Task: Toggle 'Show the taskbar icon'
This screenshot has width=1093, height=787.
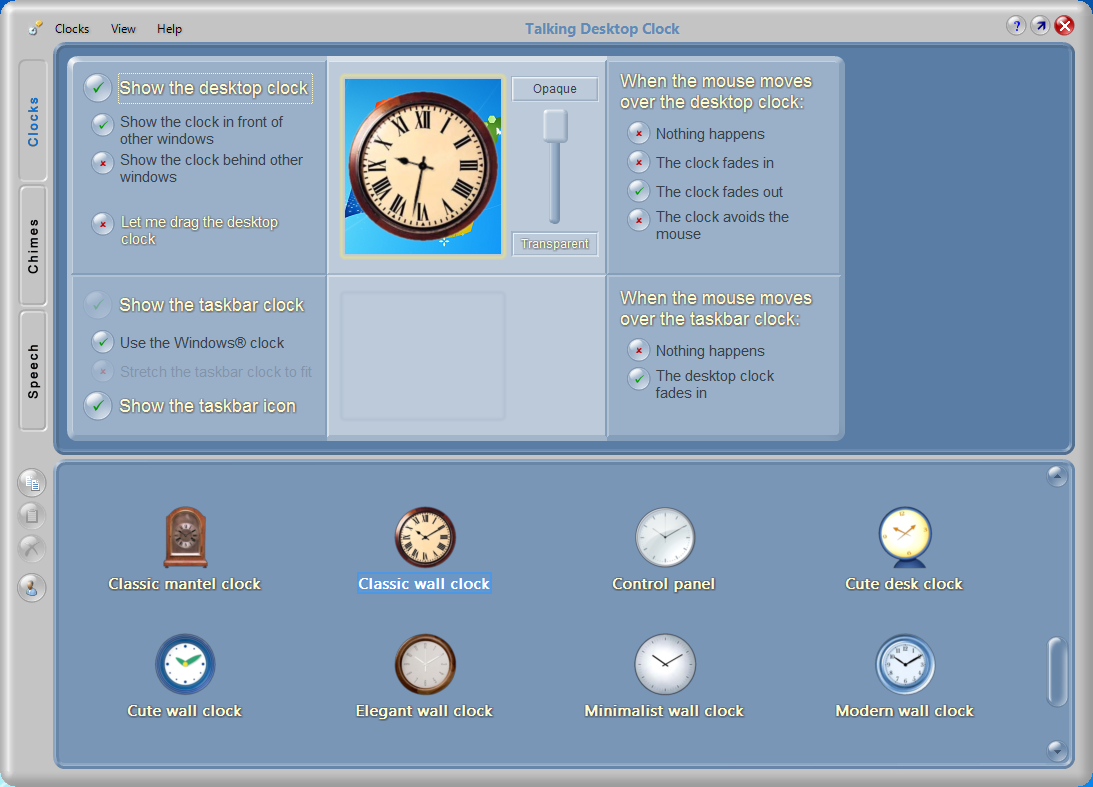Action: (98, 406)
